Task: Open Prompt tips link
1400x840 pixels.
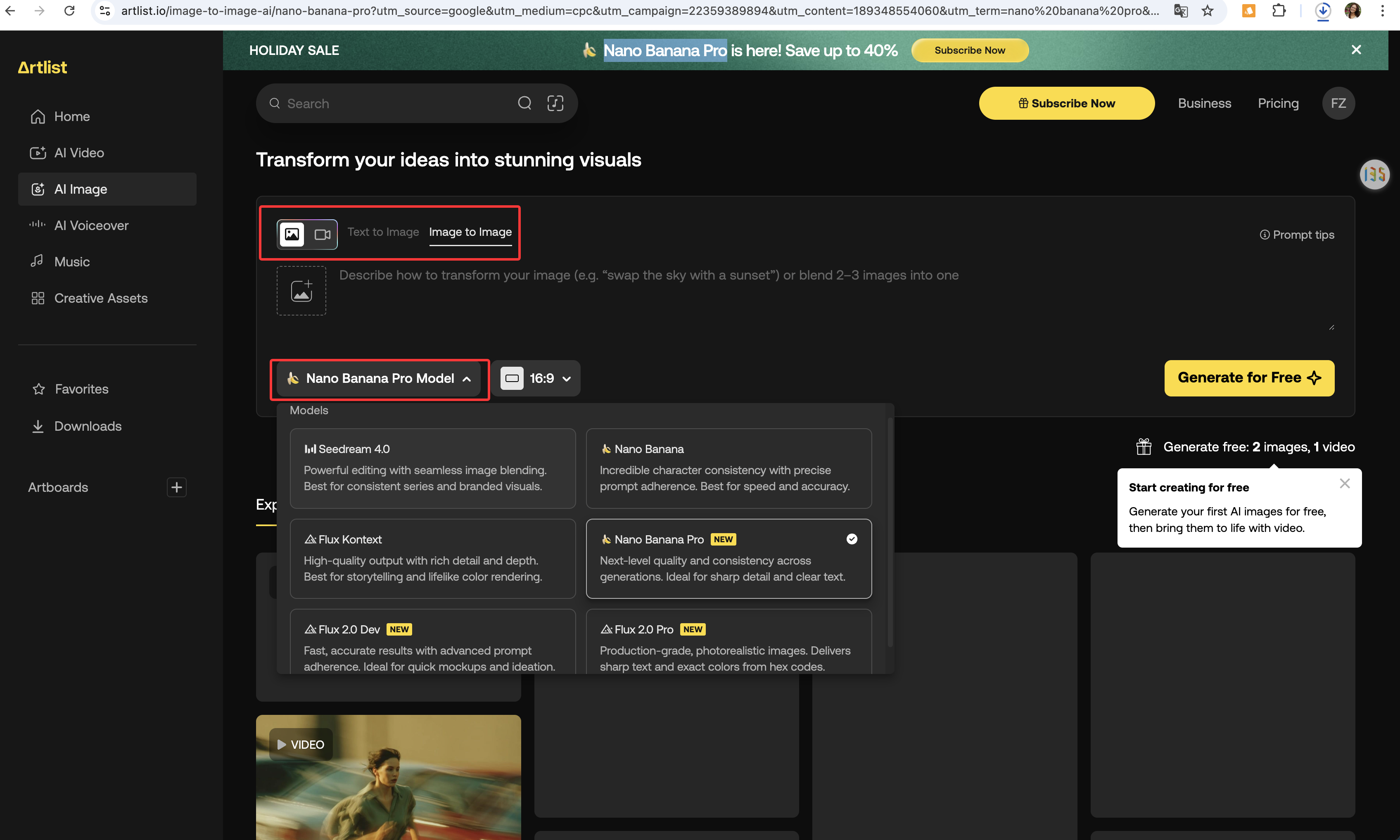Action: click(x=1296, y=235)
